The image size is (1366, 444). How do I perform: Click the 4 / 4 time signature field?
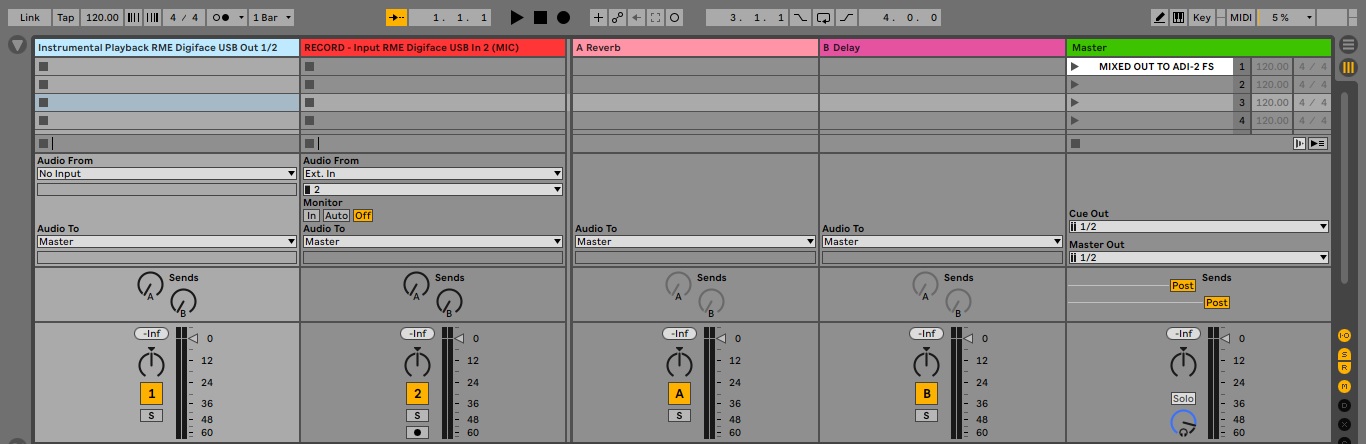click(x=183, y=17)
